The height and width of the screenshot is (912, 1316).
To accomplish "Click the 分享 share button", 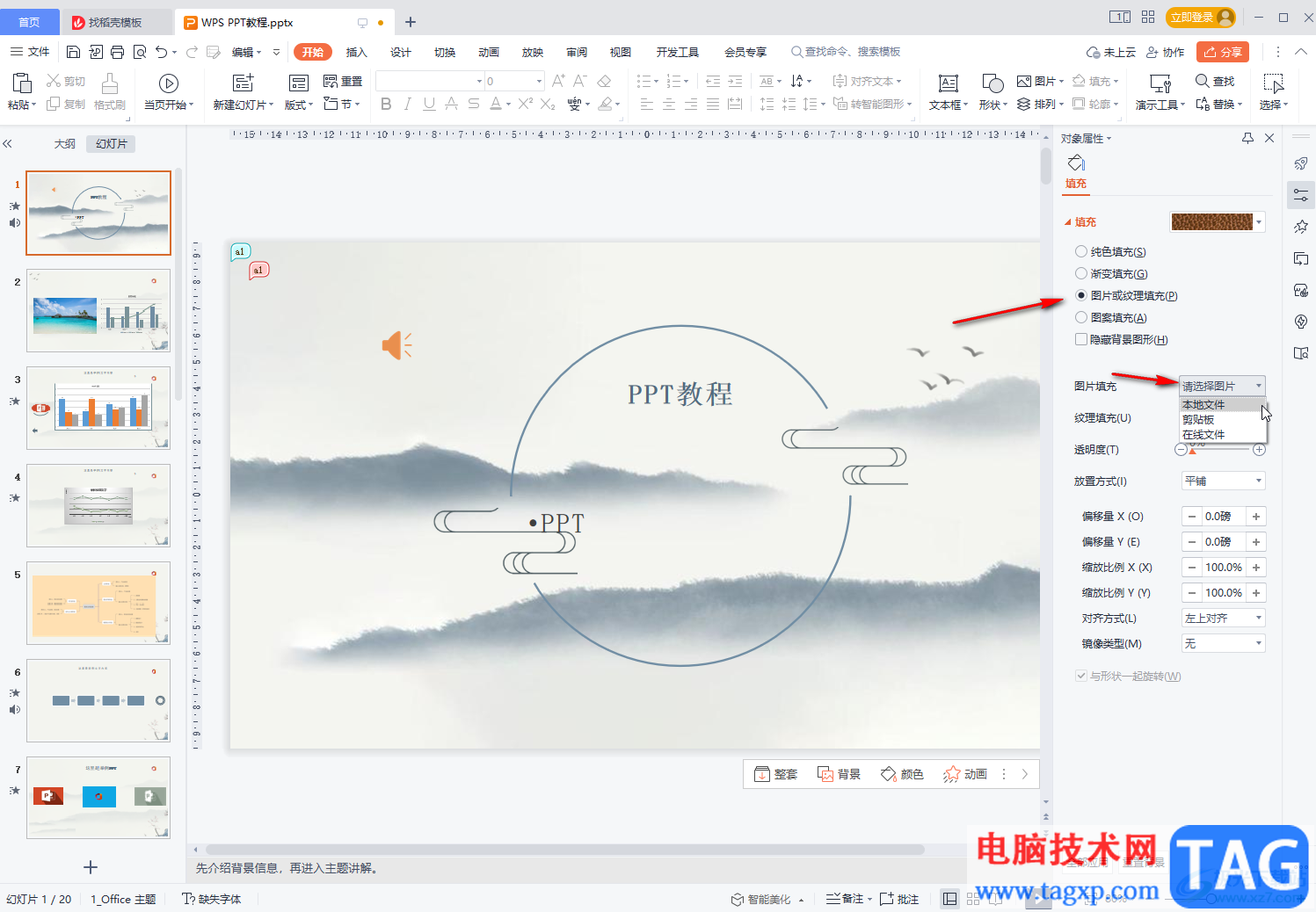I will (1223, 52).
